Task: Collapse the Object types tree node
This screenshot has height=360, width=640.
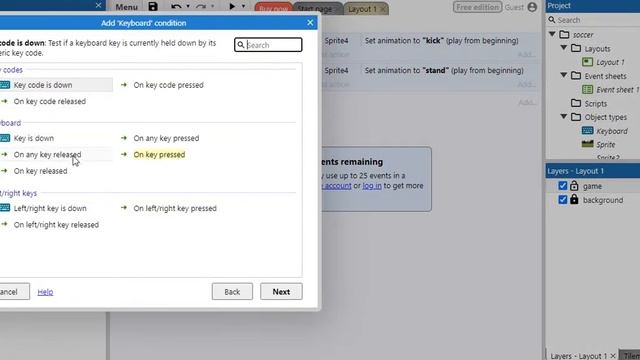Action: coord(564,117)
